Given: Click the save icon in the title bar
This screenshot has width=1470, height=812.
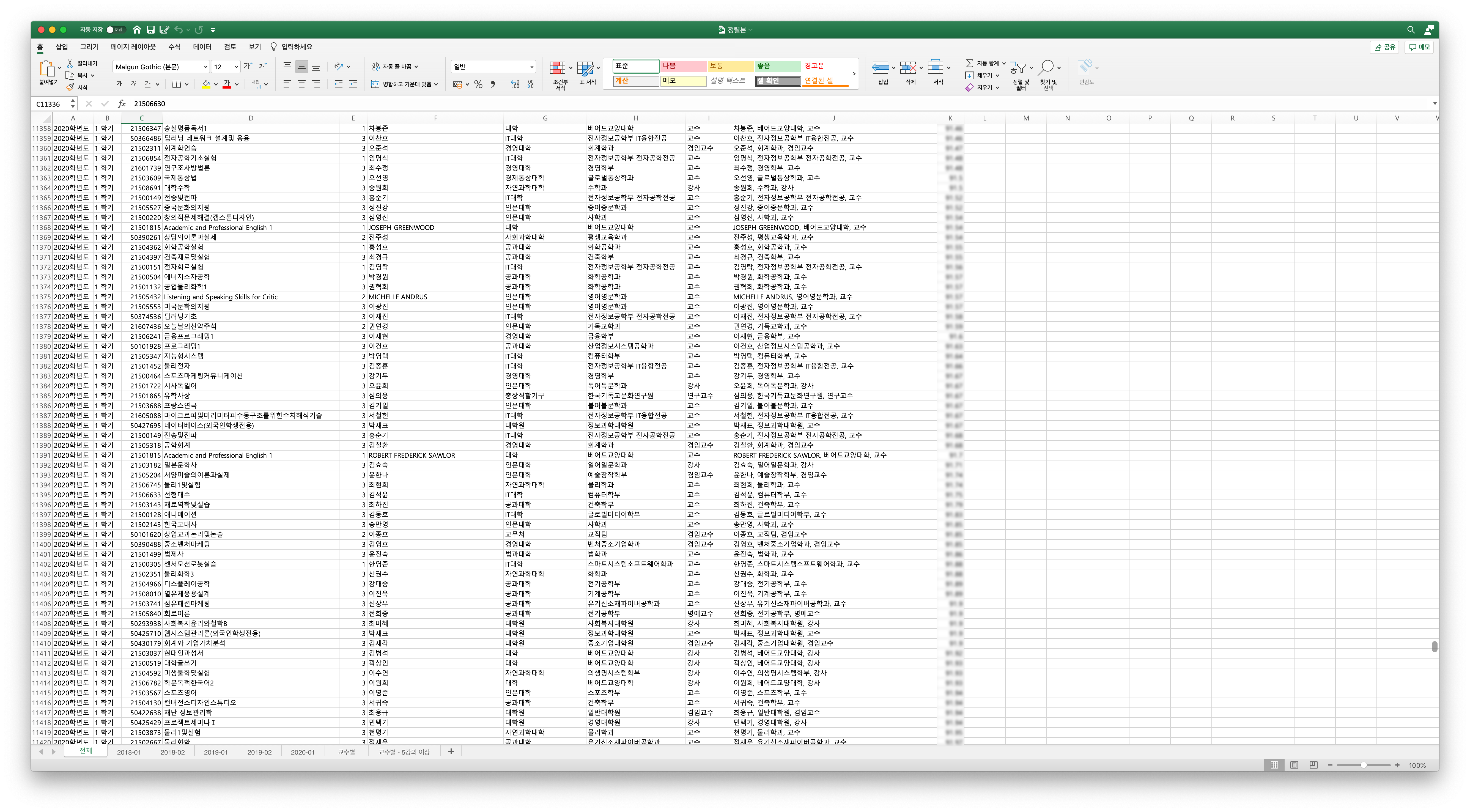Looking at the screenshot, I should point(151,30).
